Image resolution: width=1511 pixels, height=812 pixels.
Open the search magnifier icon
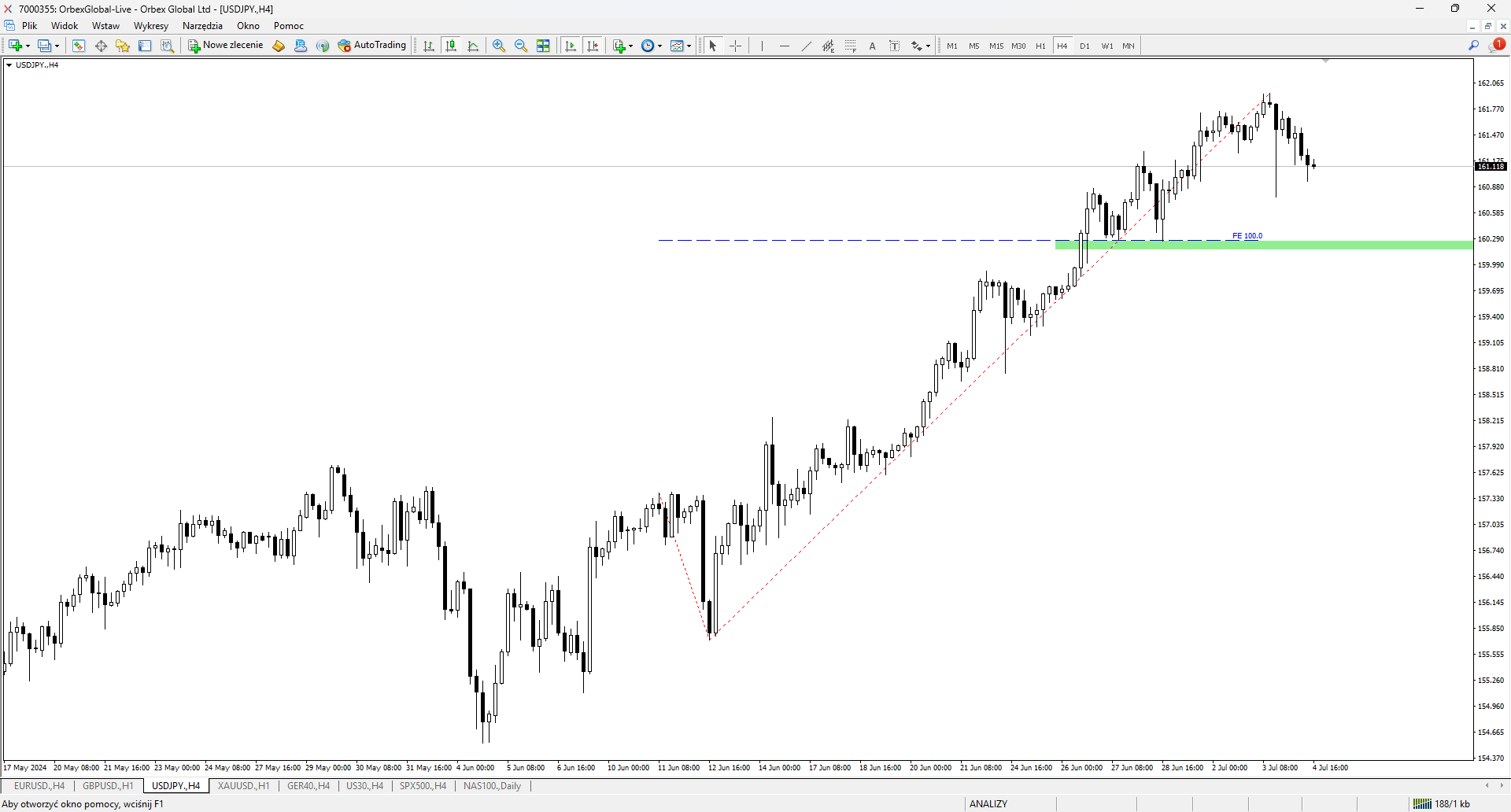[x=1474, y=46]
